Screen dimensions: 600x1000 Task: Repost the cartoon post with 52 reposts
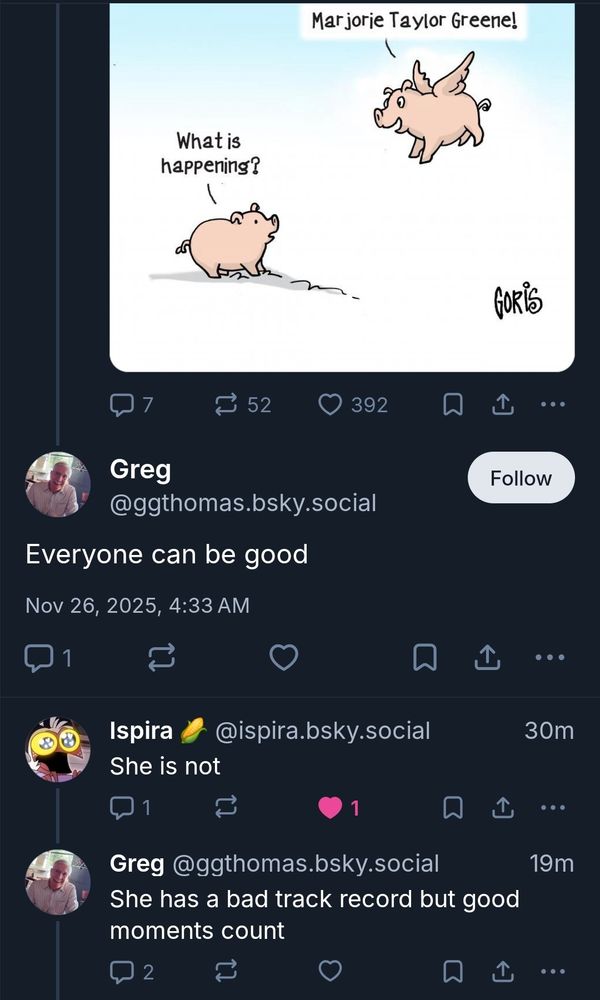pyautogui.click(x=243, y=404)
